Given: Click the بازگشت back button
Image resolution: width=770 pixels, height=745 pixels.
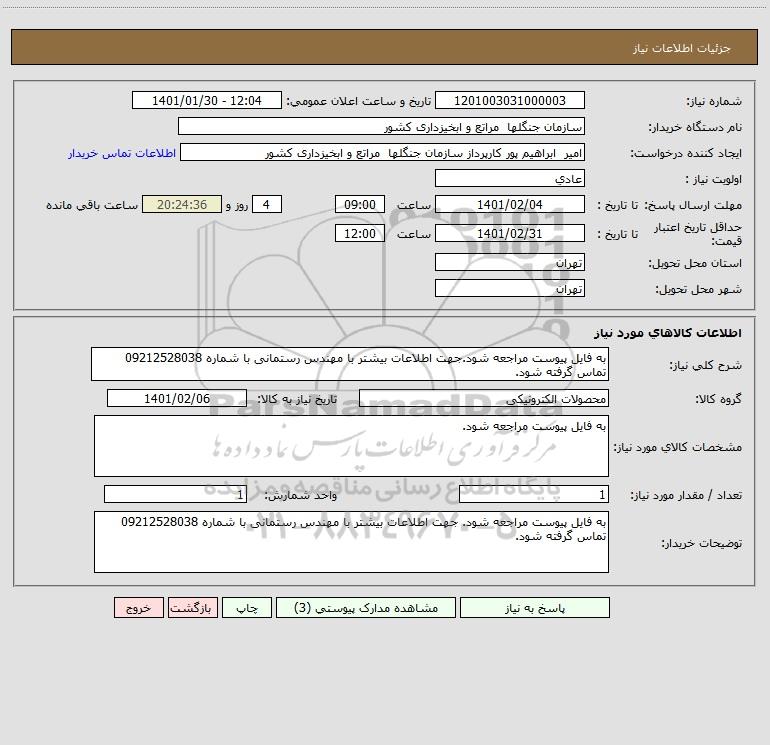Looking at the screenshot, I should coord(192,607).
